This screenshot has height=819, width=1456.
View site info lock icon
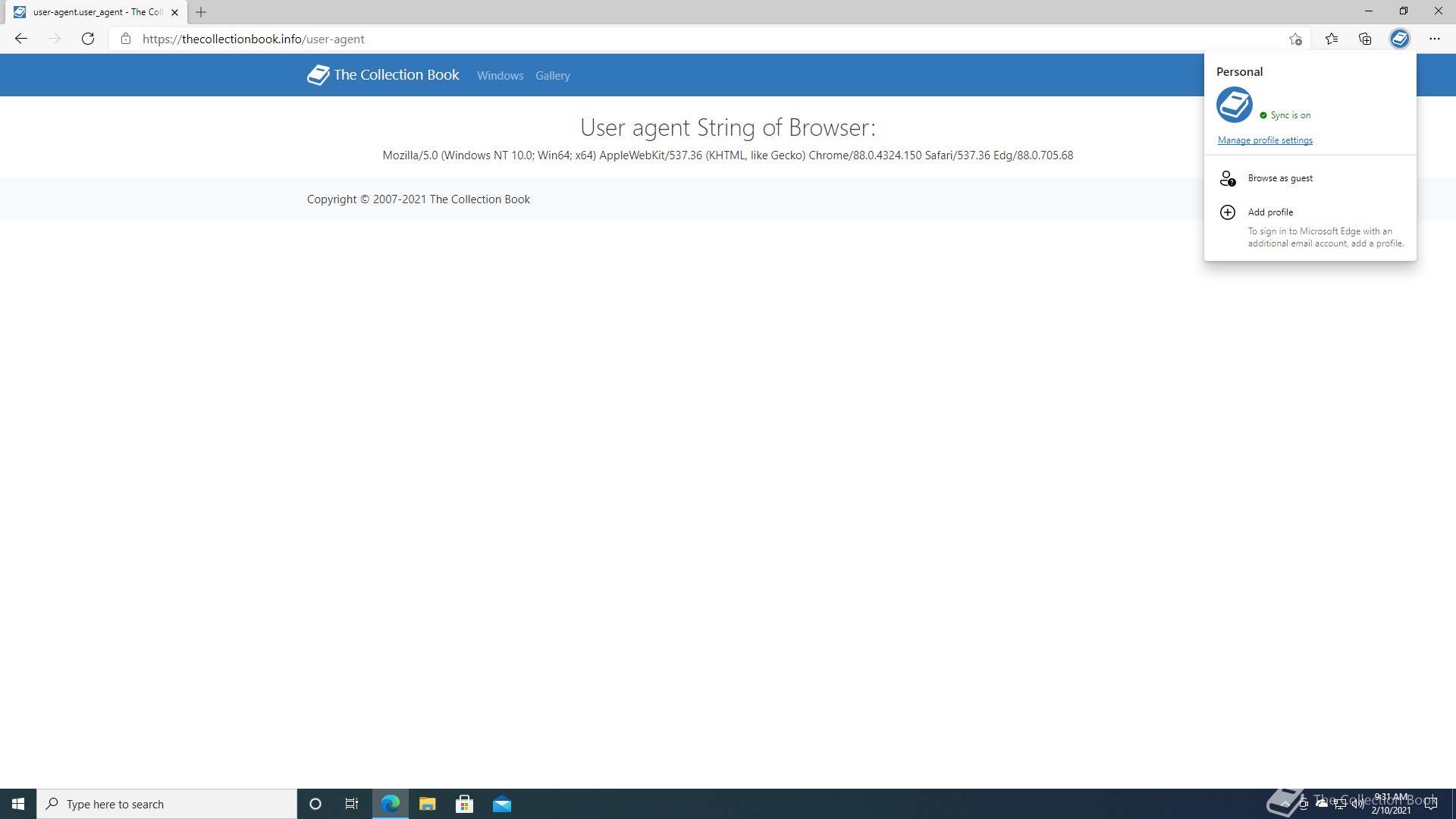tap(126, 39)
